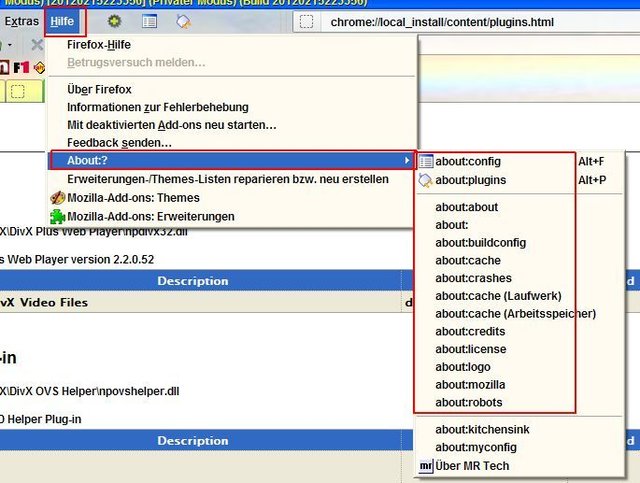Select about:buildconfig entry
640x483 pixels.
pyautogui.click(x=519, y=243)
